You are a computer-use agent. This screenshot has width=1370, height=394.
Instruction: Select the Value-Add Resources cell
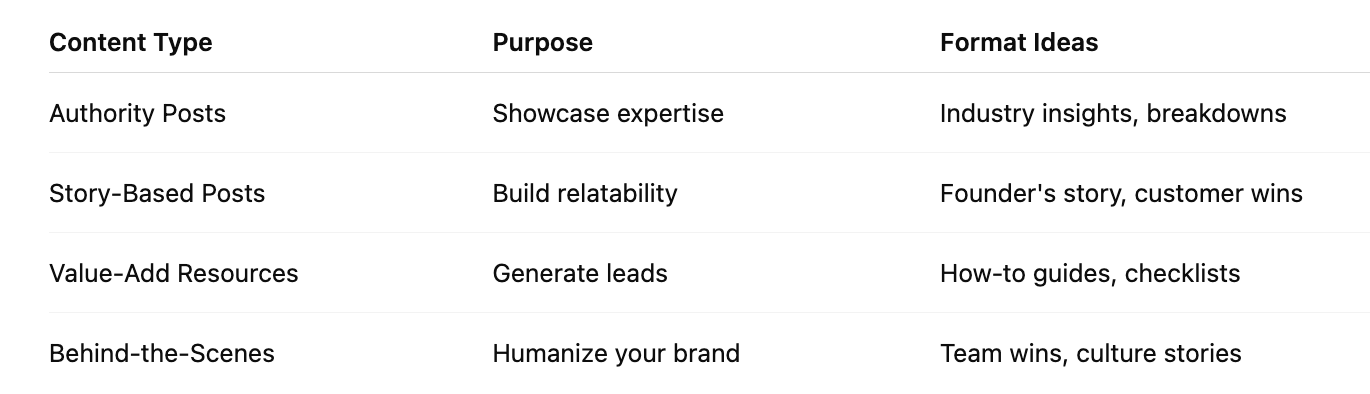click(x=174, y=273)
